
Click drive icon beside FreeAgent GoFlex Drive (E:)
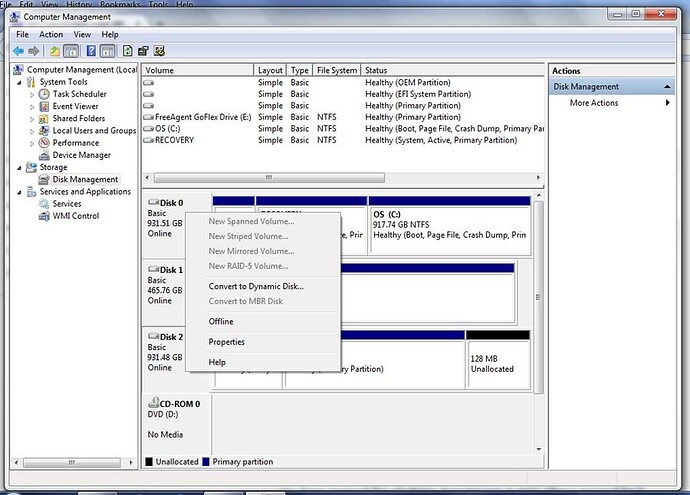[149, 117]
